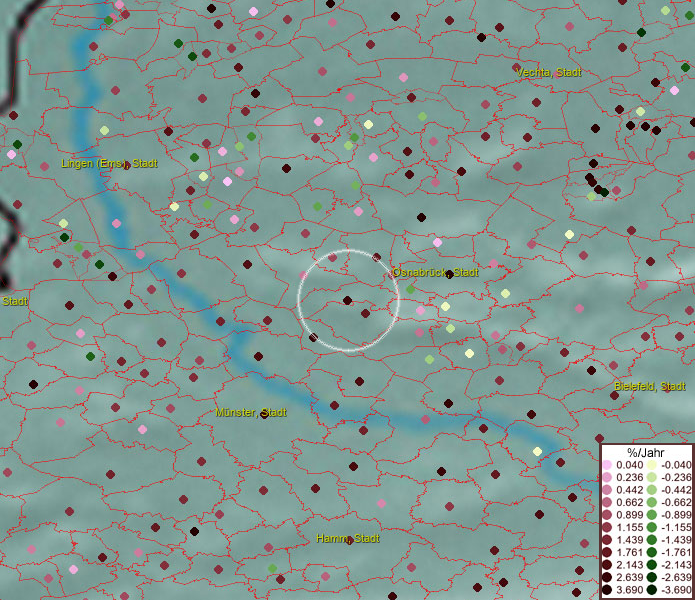Viewport: 695px width, 600px height.
Task: Pick the -0.442 legend swatch
Action: 652,490
